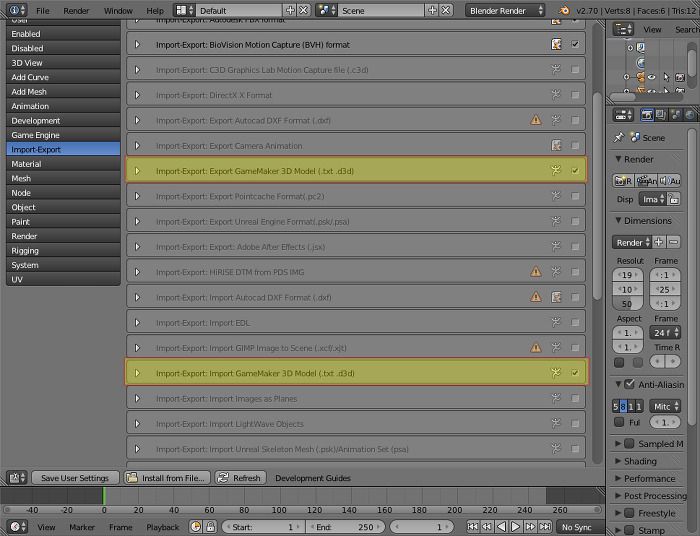Screen dimensions: 700x536
Task: Play animation in reverse
Action: 501,527
